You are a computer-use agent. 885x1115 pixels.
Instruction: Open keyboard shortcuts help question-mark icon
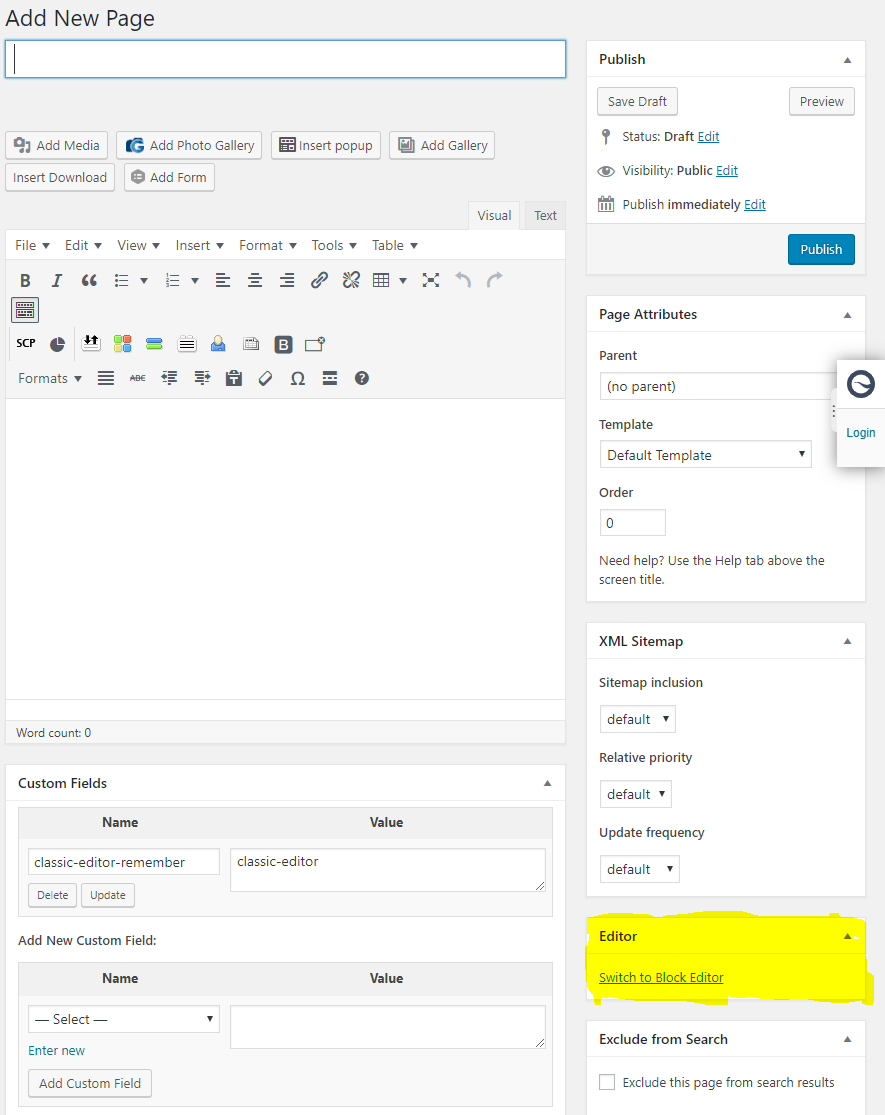(x=362, y=378)
